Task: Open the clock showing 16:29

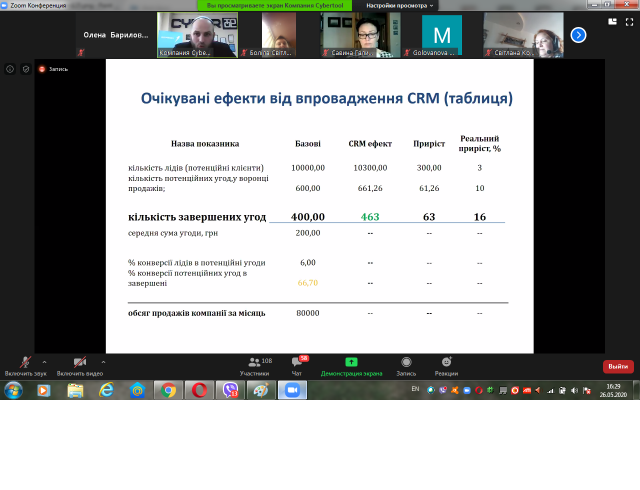Action: [613, 390]
